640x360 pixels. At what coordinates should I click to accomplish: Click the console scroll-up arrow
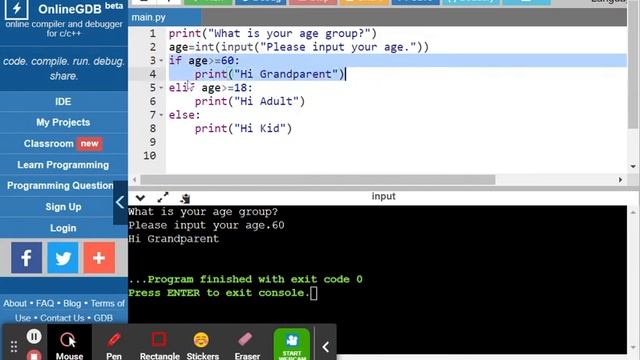[633, 212]
